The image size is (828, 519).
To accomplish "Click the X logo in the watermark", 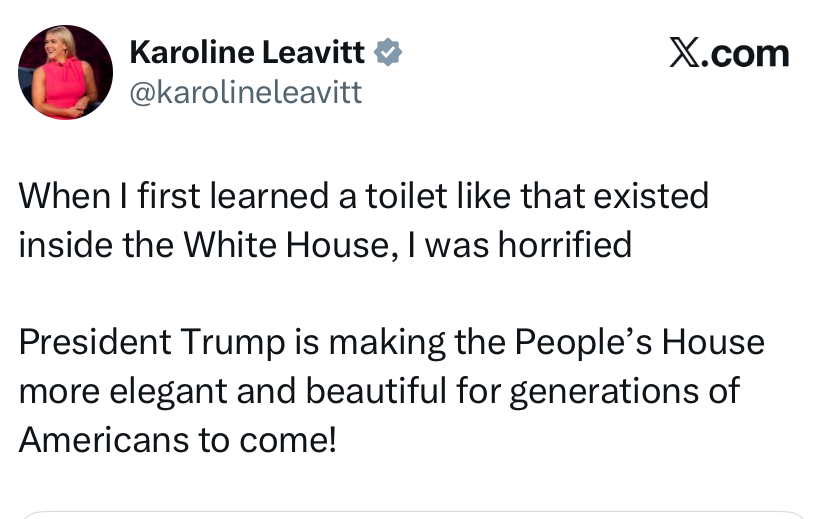I will (x=685, y=52).
